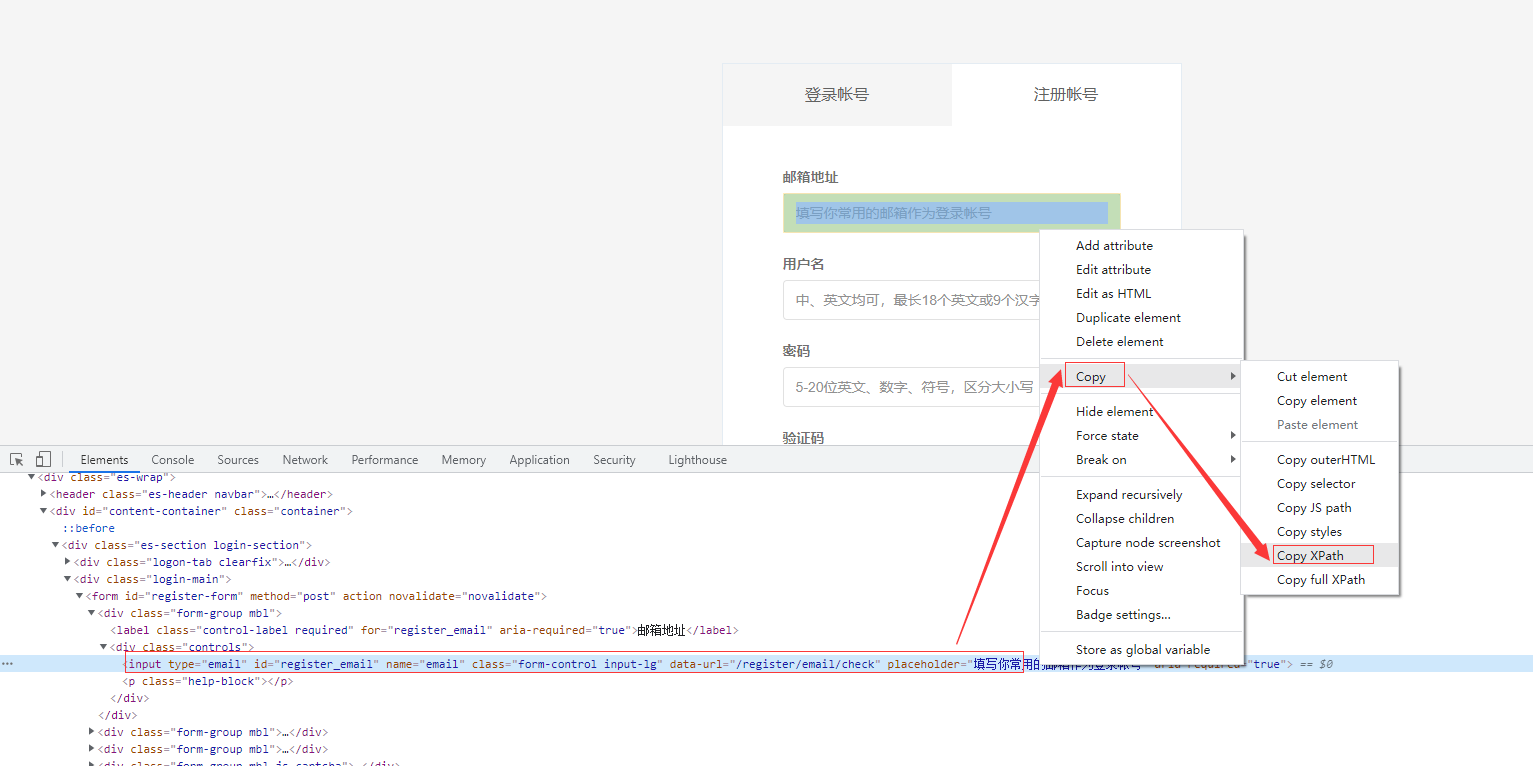Click the email address input field

[952, 213]
